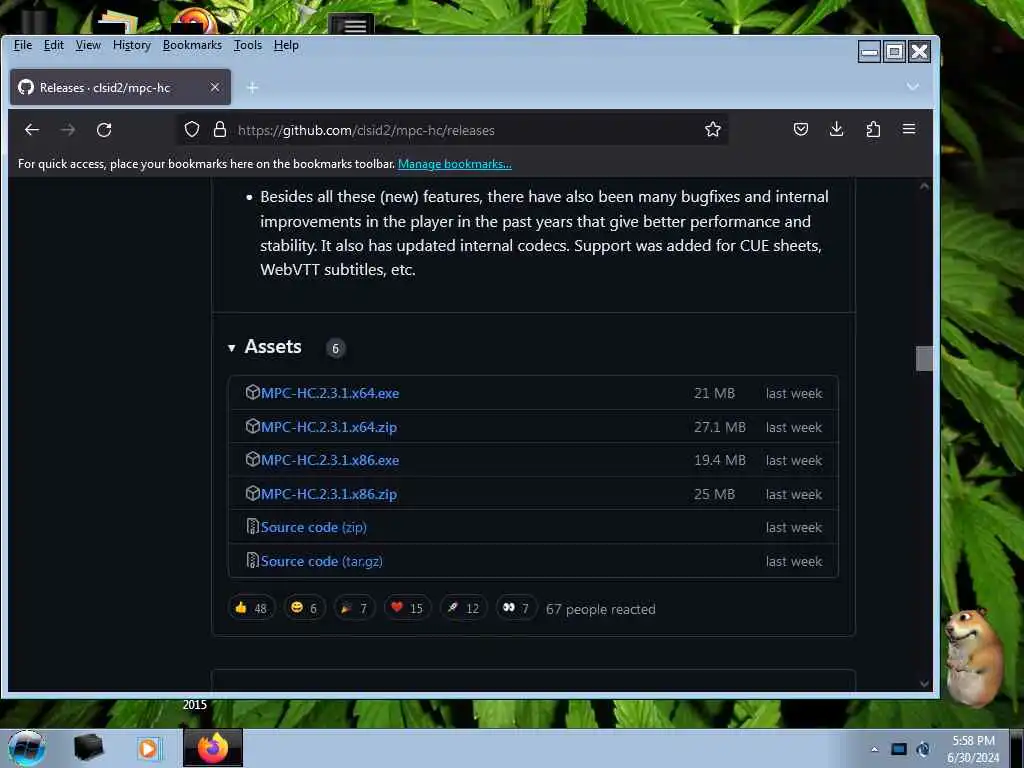Screen dimensions: 1024x768
Task: Toggle the rocket reaction showing 12
Action: pyautogui.click(x=463, y=609)
